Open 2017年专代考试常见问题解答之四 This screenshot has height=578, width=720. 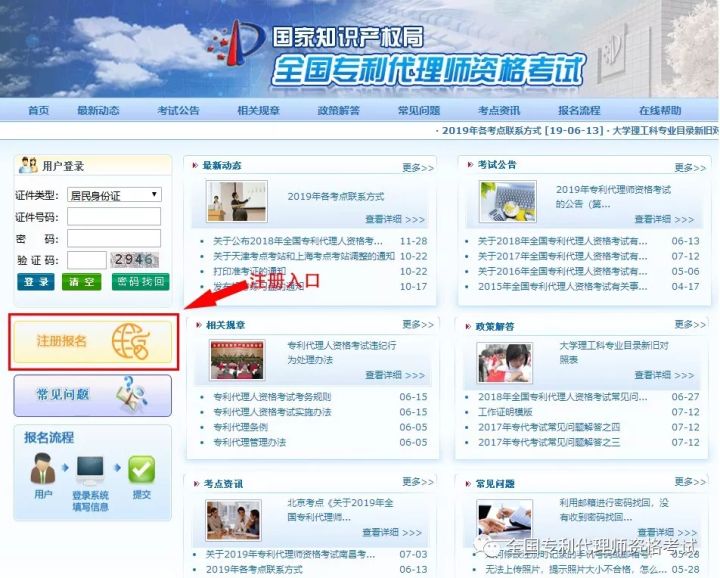coord(549,426)
